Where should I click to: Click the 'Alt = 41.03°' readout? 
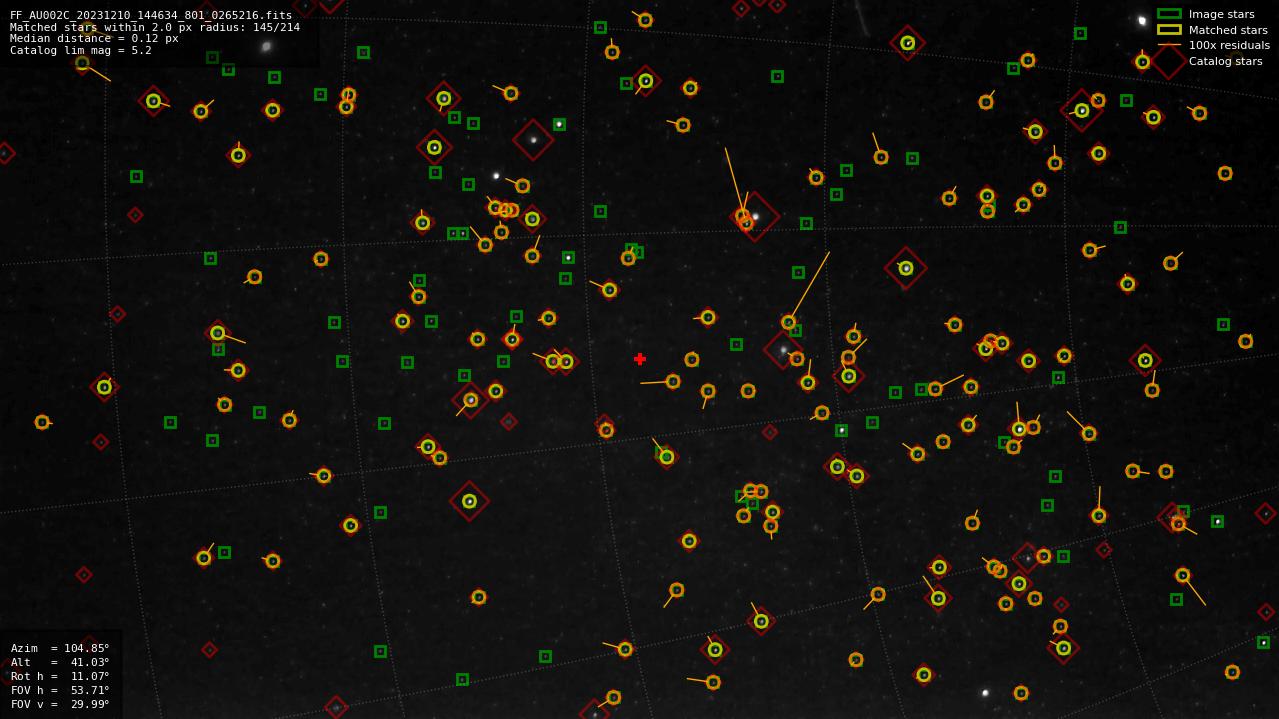coord(60,662)
